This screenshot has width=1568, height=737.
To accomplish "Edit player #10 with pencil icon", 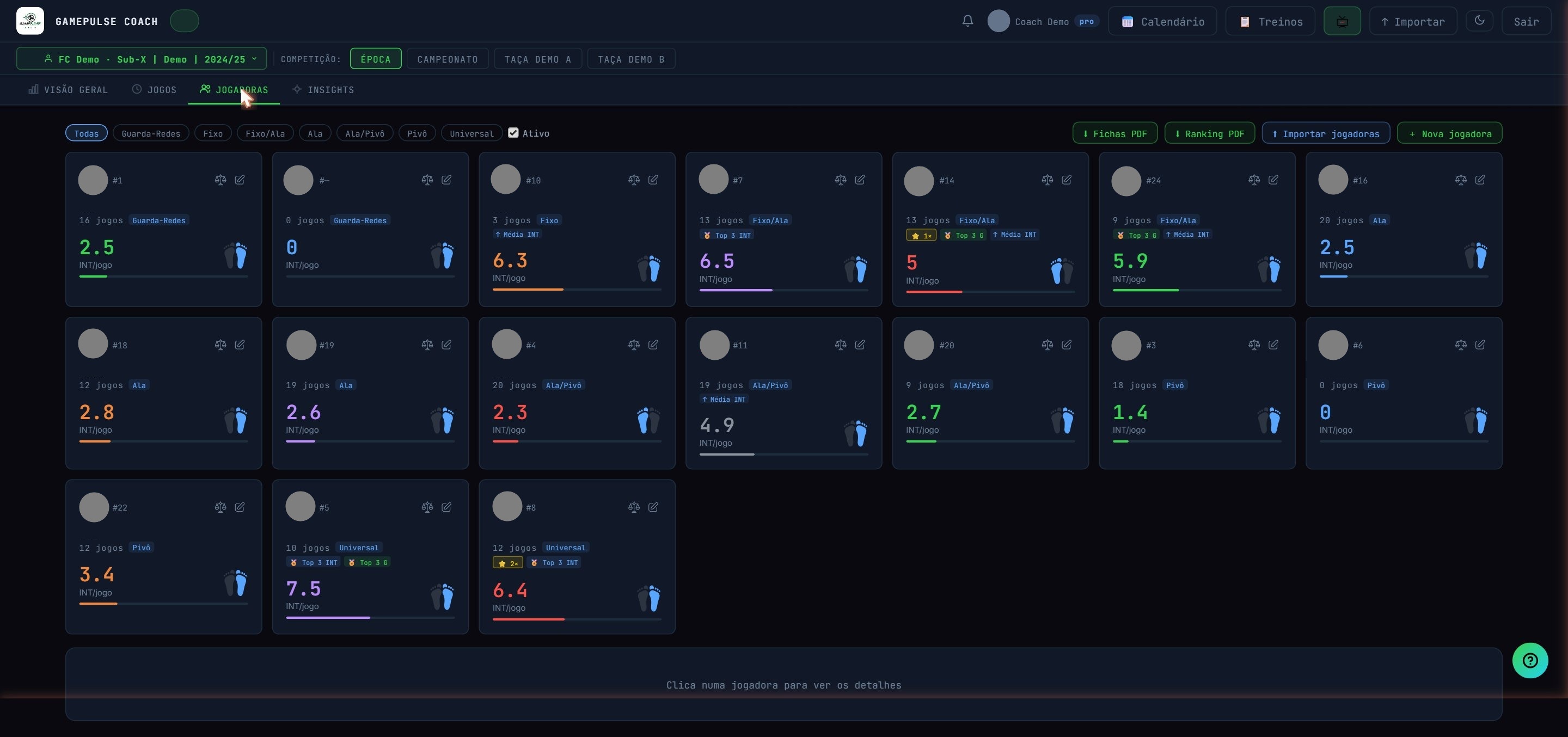I will (653, 180).
